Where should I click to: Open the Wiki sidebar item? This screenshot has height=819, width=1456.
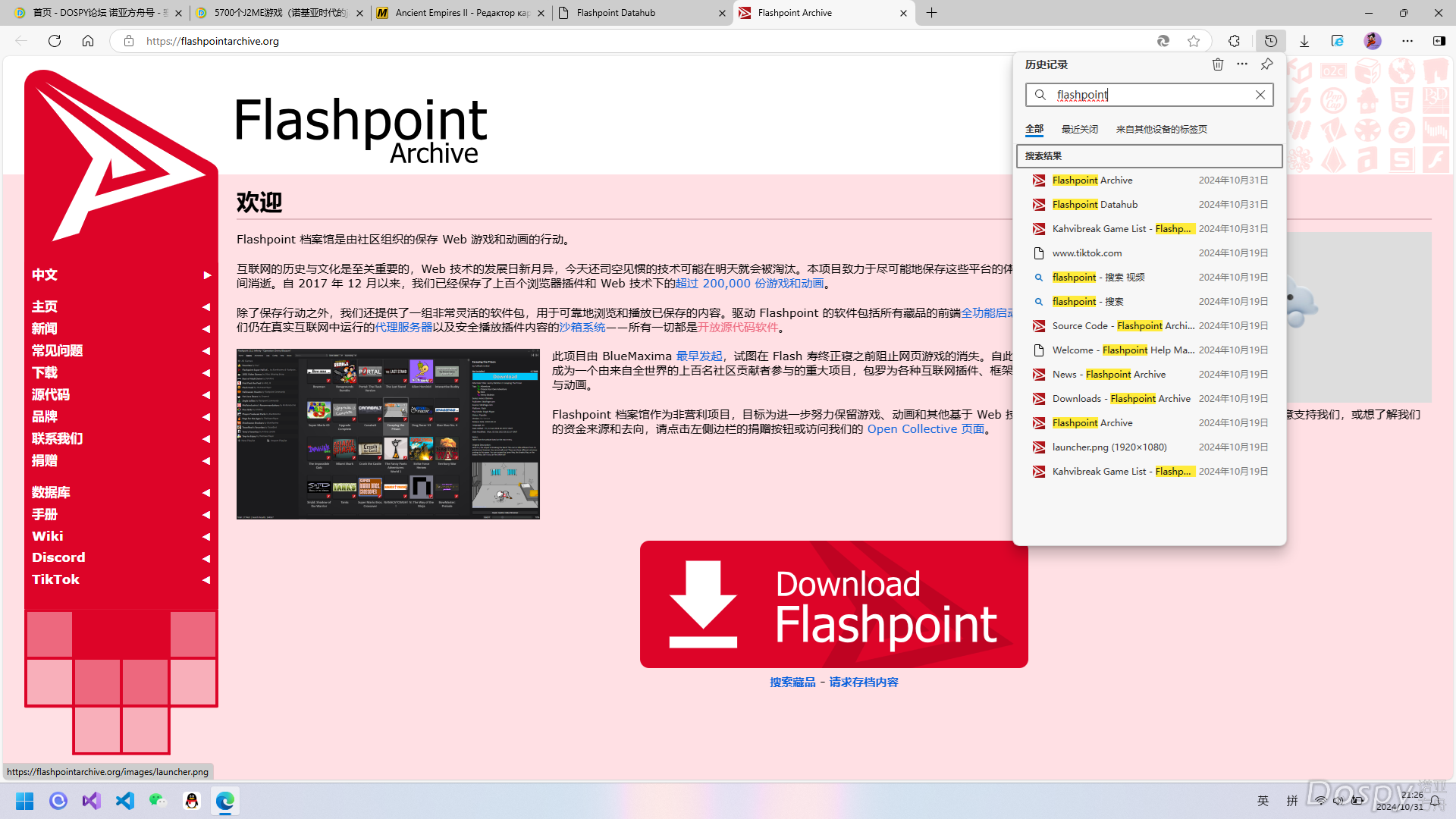(x=121, y=536)
